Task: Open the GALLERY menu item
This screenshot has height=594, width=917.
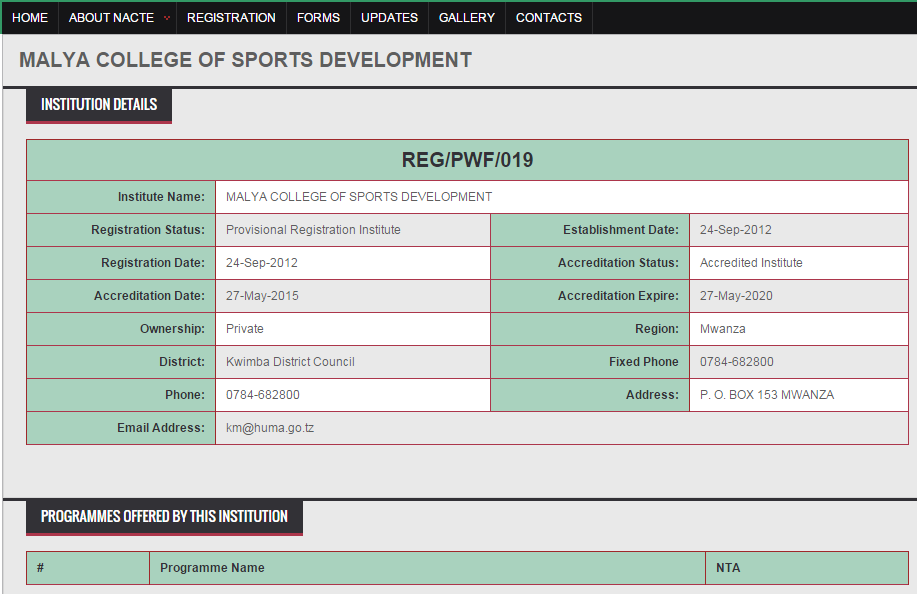Action: pos(467,18)
